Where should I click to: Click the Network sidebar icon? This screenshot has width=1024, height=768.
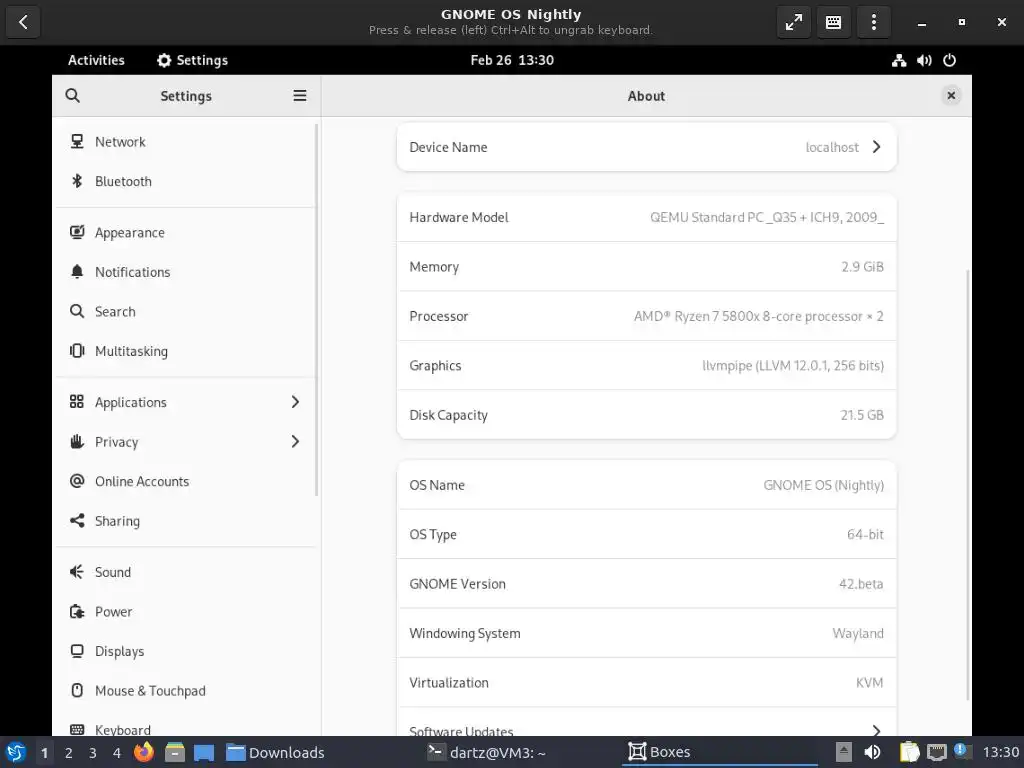(x=77, y=141)
